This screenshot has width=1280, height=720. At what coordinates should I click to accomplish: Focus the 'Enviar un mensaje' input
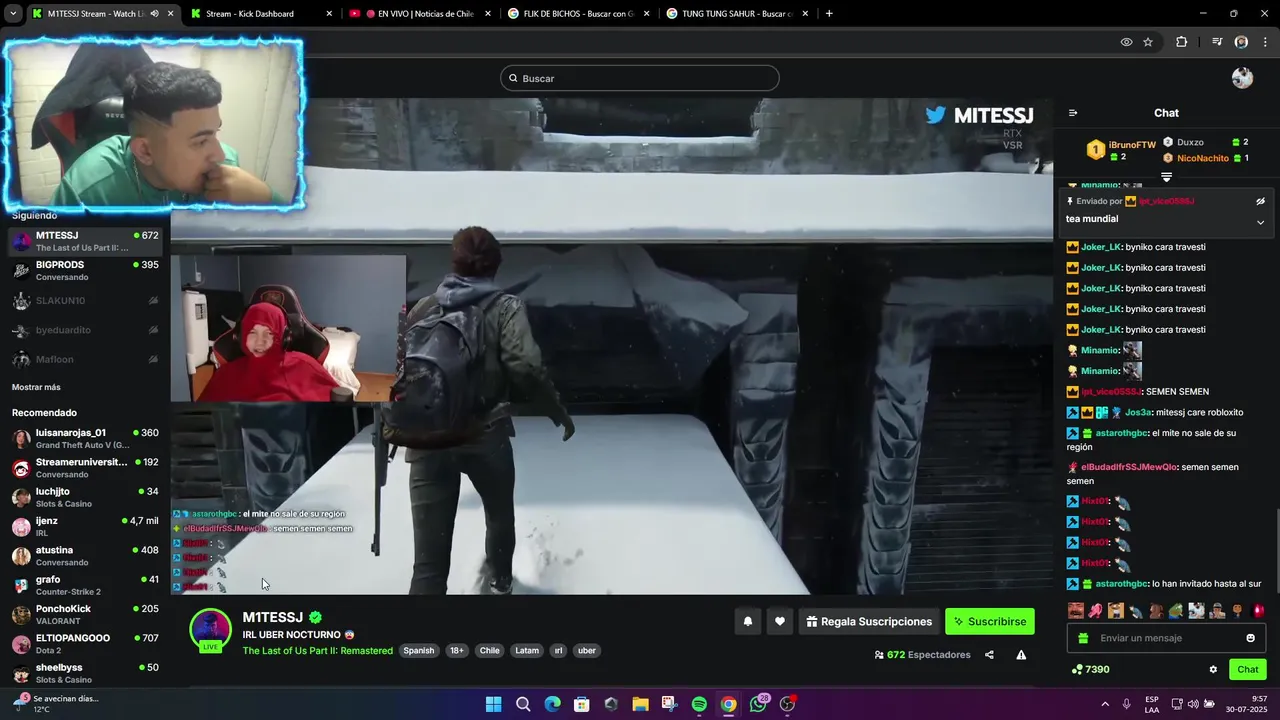(x=1167, y=638)
